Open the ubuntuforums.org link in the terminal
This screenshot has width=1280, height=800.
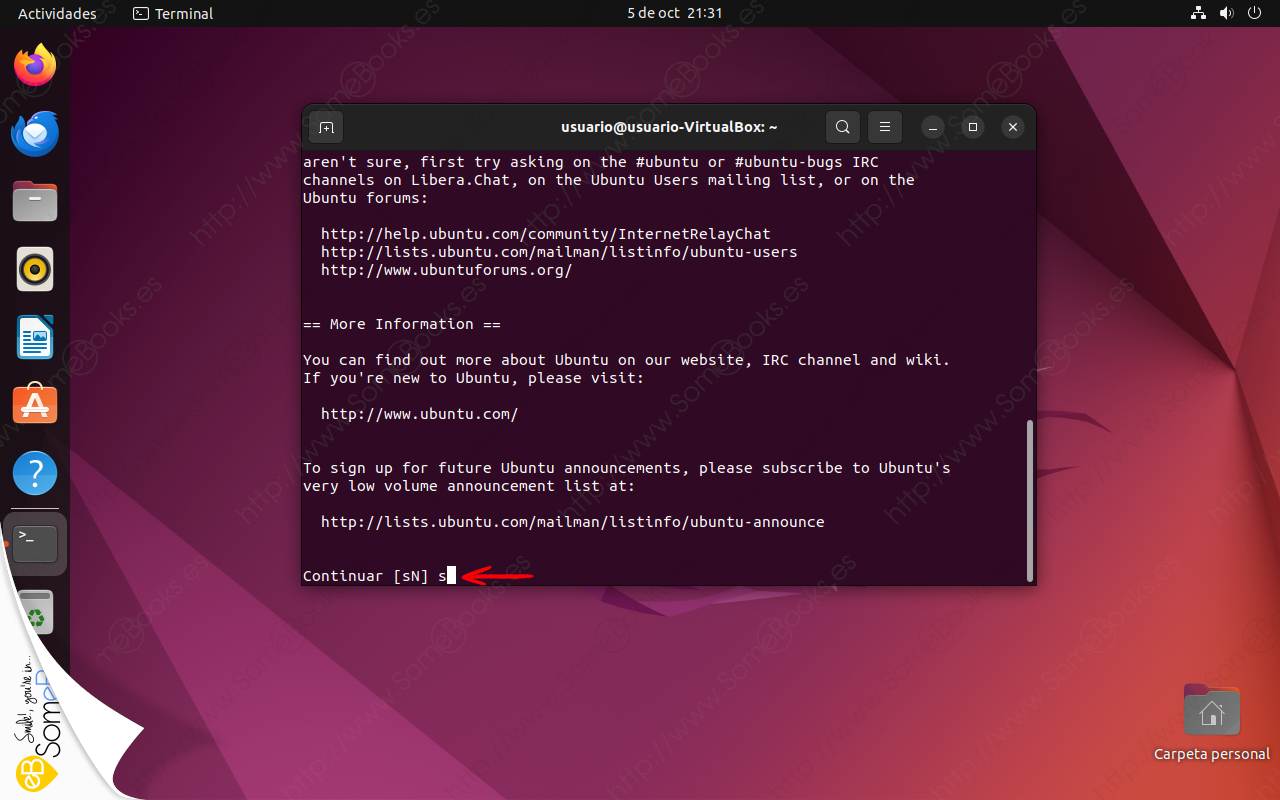[x=446, y=270]
